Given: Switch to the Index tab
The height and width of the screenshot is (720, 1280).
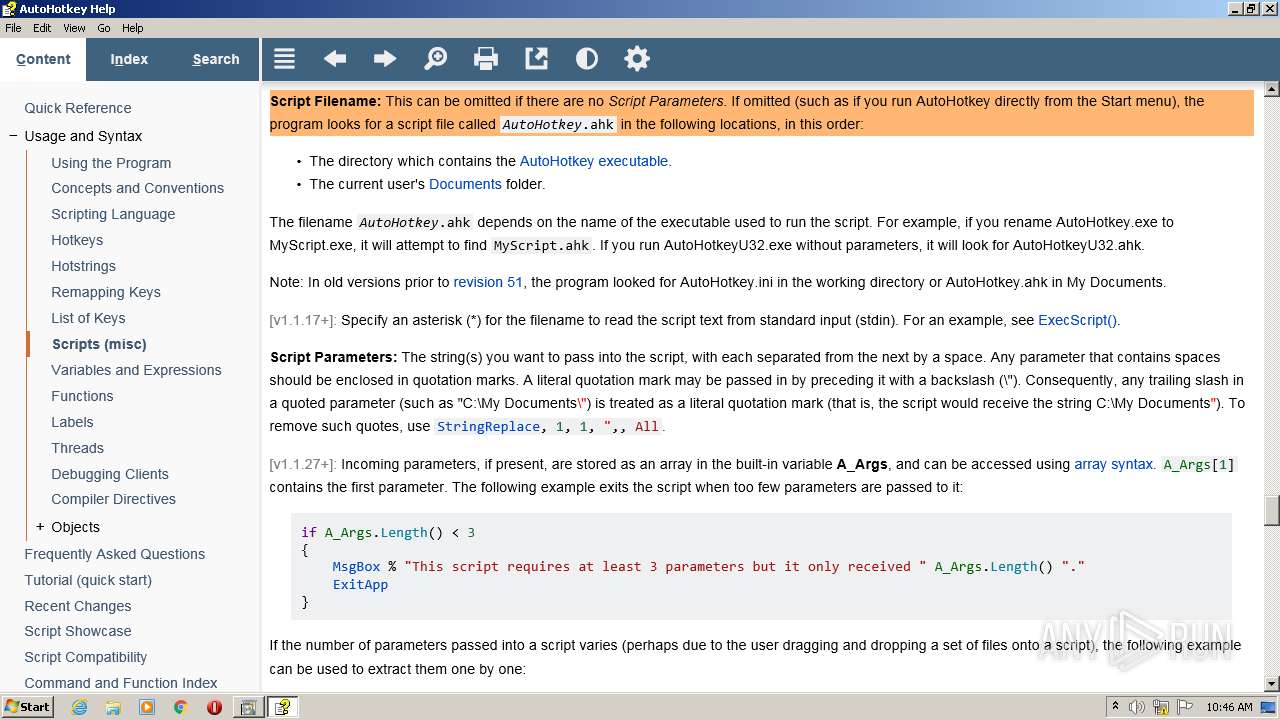Looking at the screenshot, I should tap(129, 59).
